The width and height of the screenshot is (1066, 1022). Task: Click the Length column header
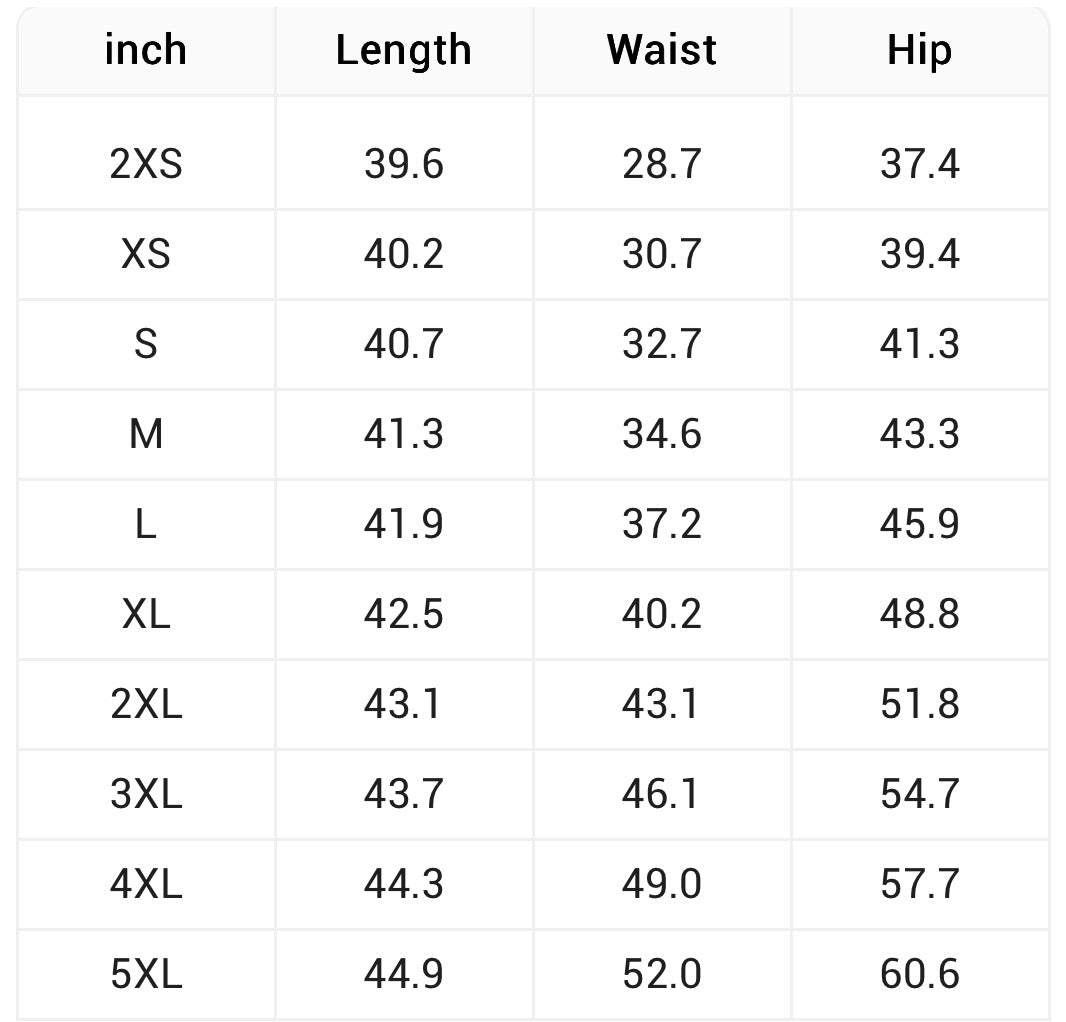pos(403,50)
